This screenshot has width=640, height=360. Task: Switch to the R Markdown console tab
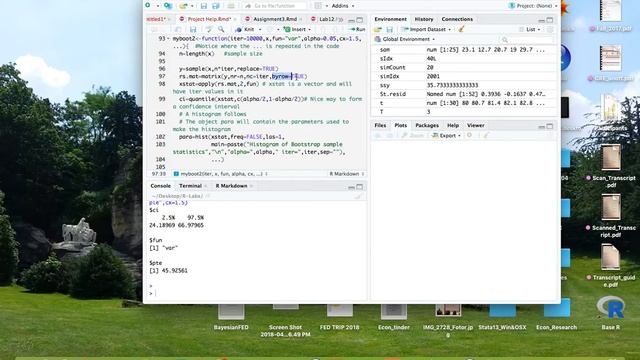[x=231, y=186]
